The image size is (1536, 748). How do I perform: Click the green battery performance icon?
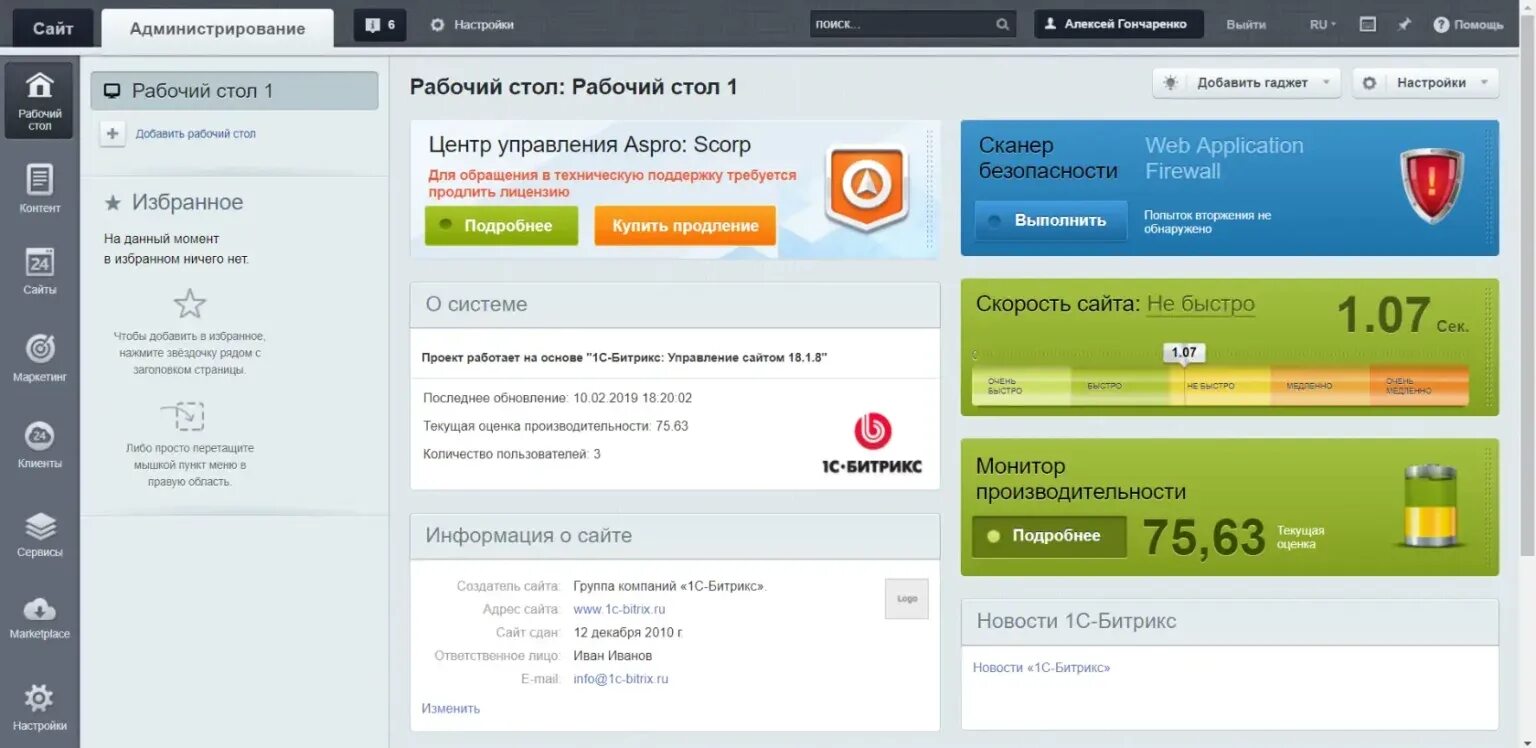pyautogui.click(x=1432, y=505)
